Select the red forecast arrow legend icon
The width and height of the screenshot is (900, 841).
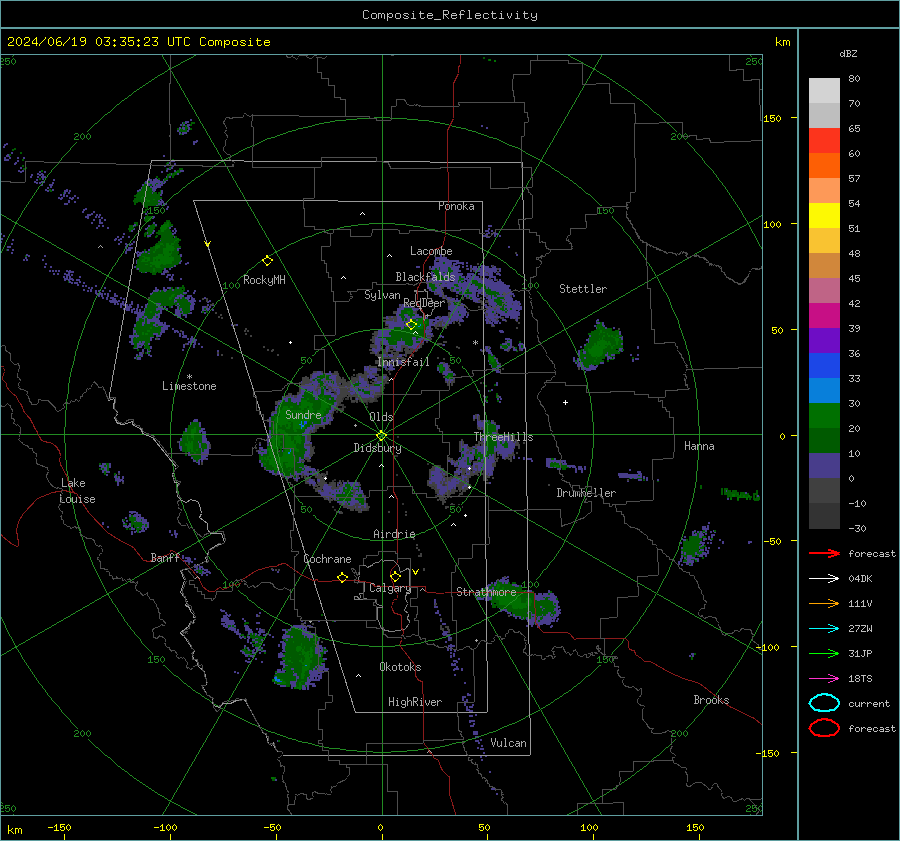824,553
